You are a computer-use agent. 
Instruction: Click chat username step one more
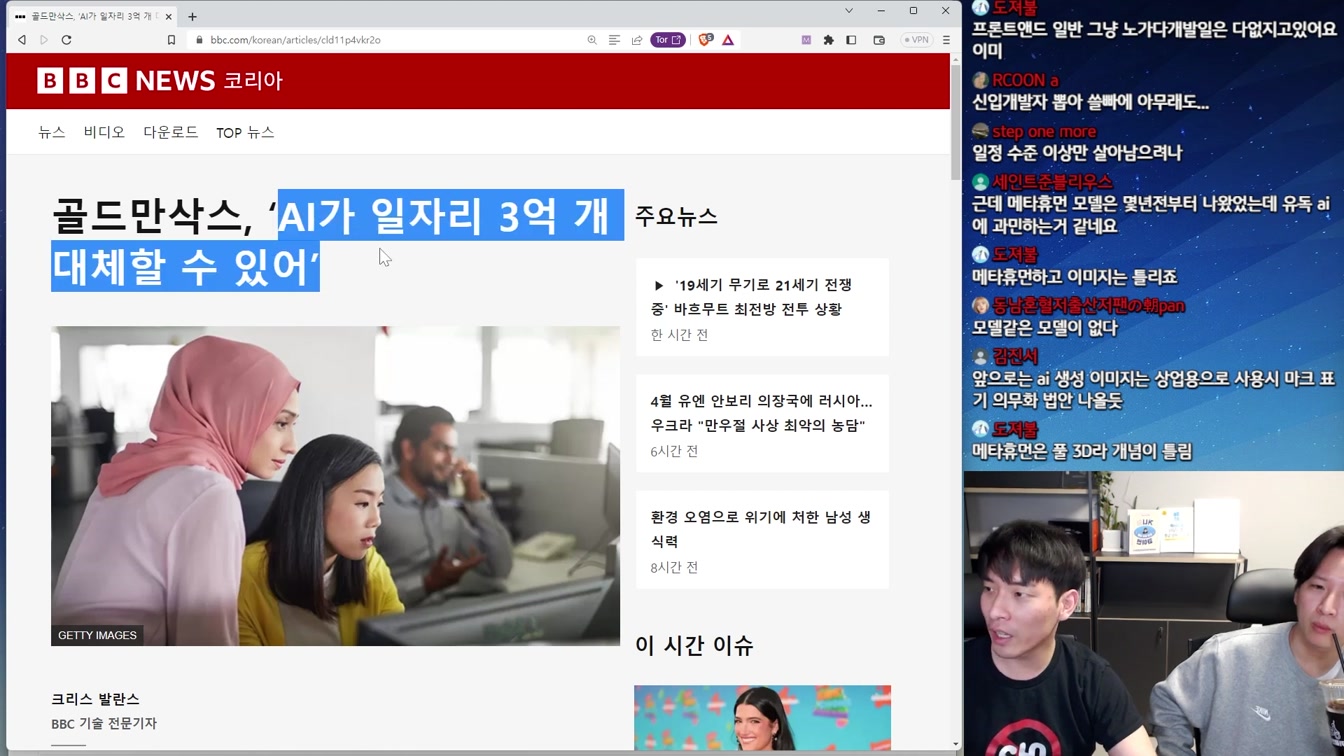[x=1044, y=131]
